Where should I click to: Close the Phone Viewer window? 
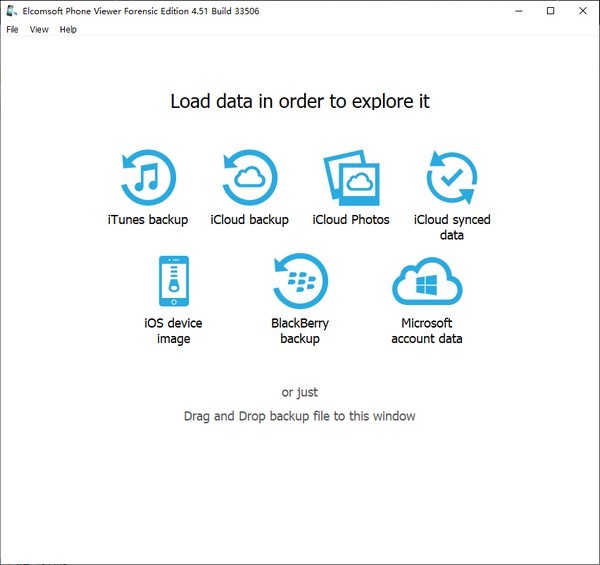click(583, 11)
